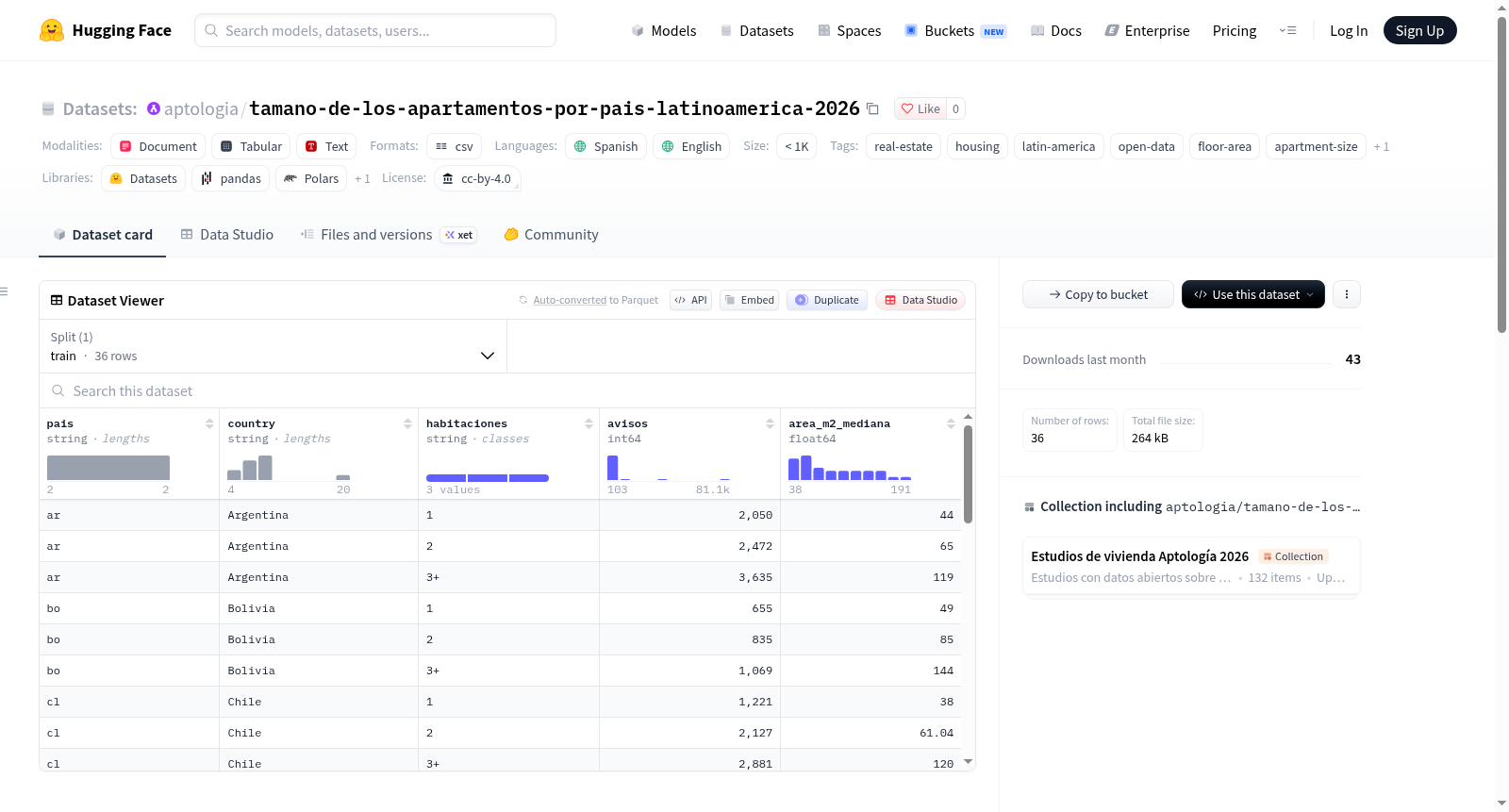This screenshot has height=812, width=1509.
Task: Open the Models page
Action: tap(664, 31)
